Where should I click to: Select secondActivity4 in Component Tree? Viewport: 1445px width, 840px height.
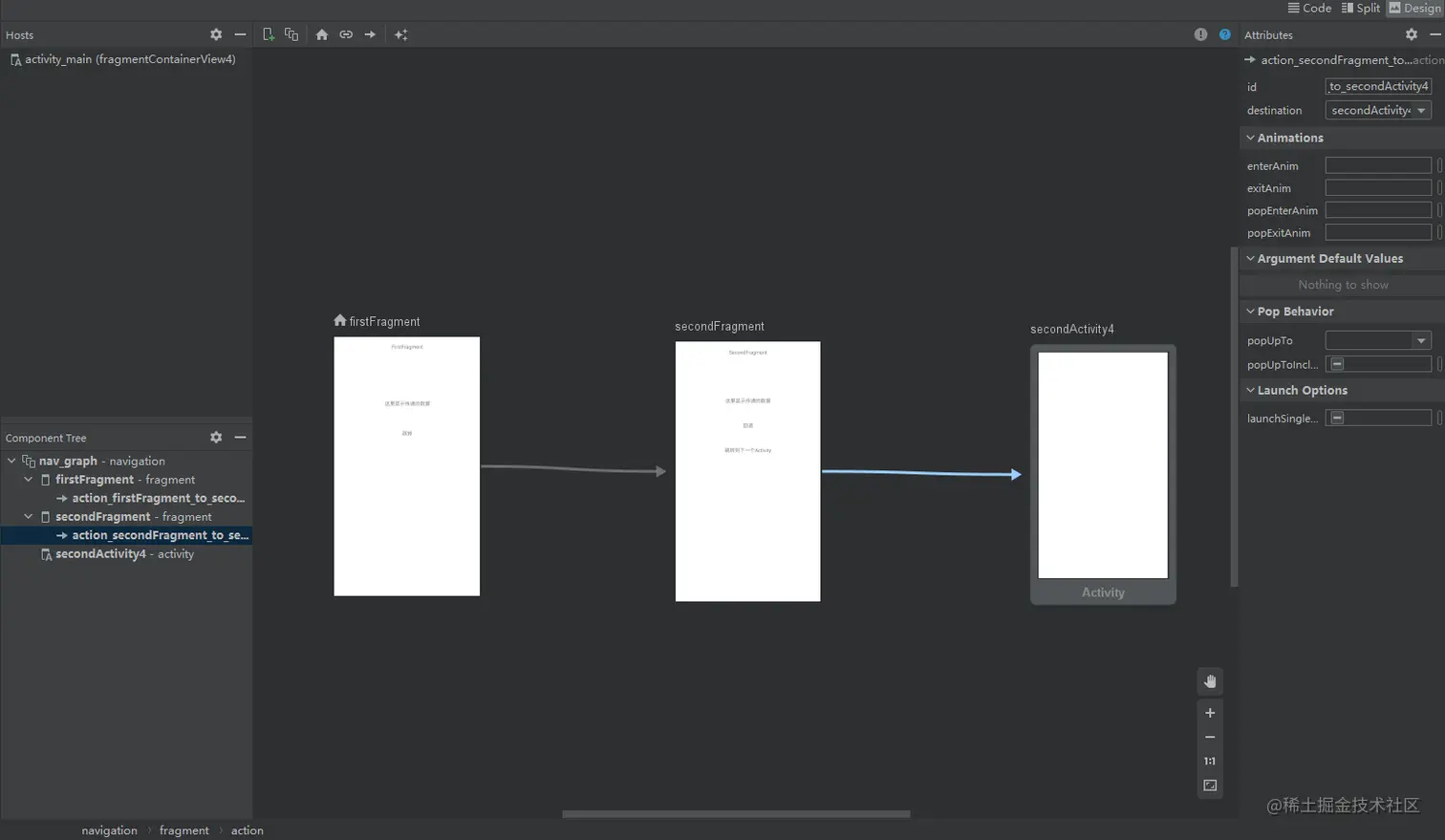pos(117,553)
